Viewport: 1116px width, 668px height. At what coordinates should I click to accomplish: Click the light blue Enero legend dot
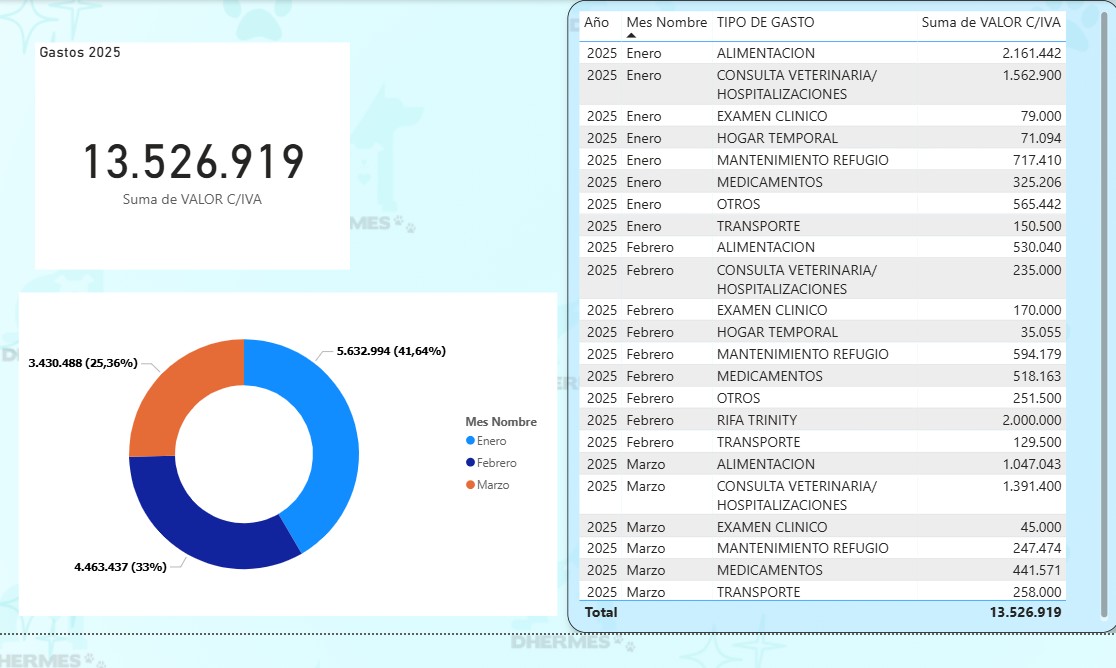[470, 441]
